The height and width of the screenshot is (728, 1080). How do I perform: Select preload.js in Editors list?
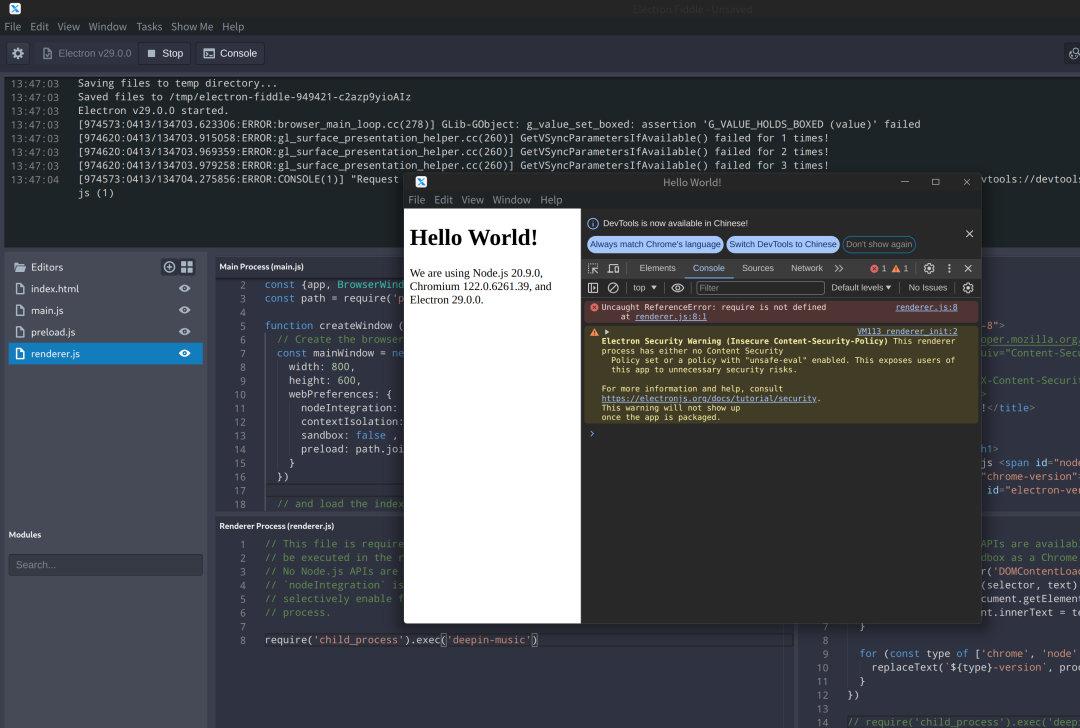[105, 331]
